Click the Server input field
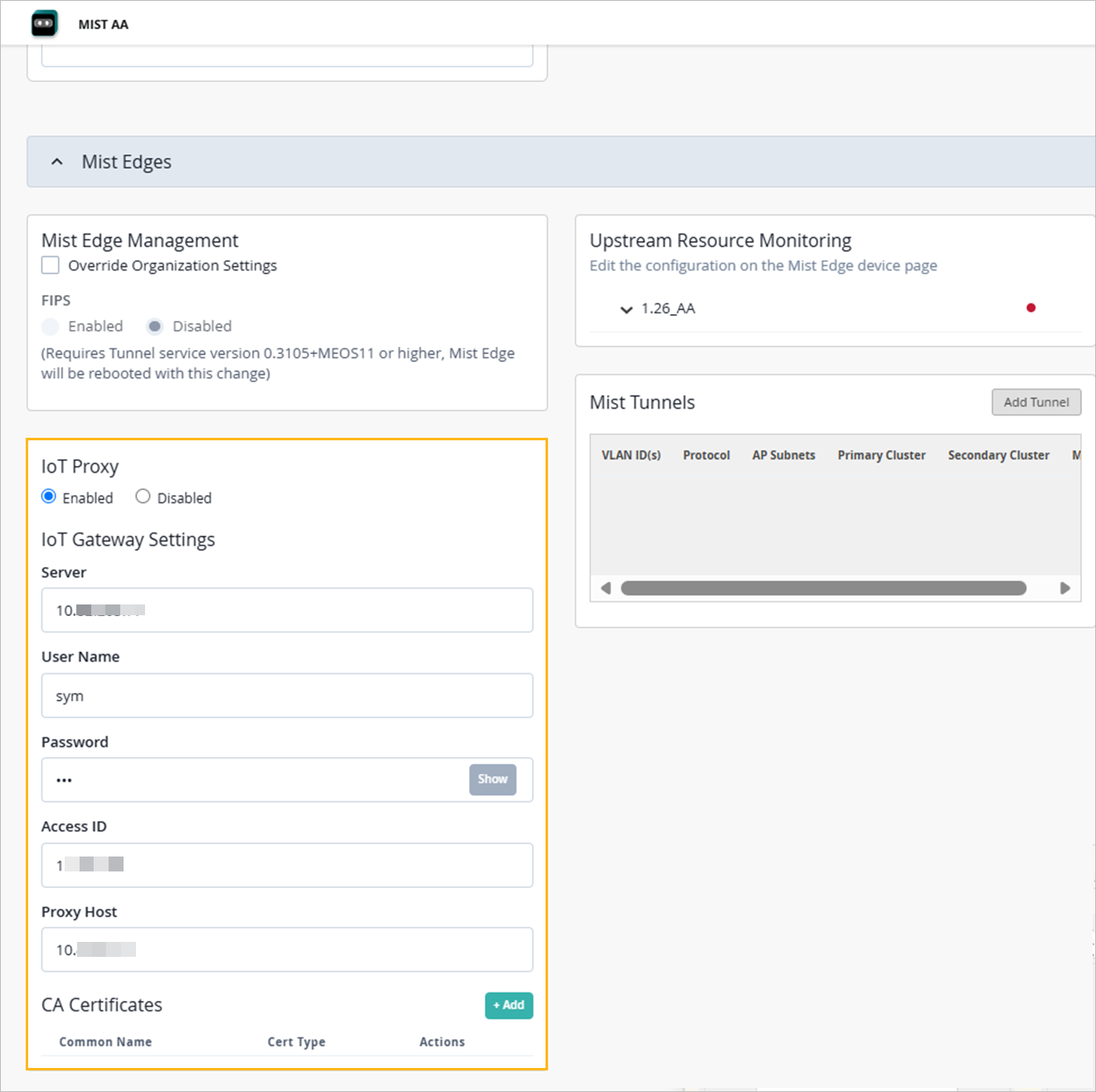Image resolution: width=1096 pixels, height=1092 pixels. (x=287, y=610)
